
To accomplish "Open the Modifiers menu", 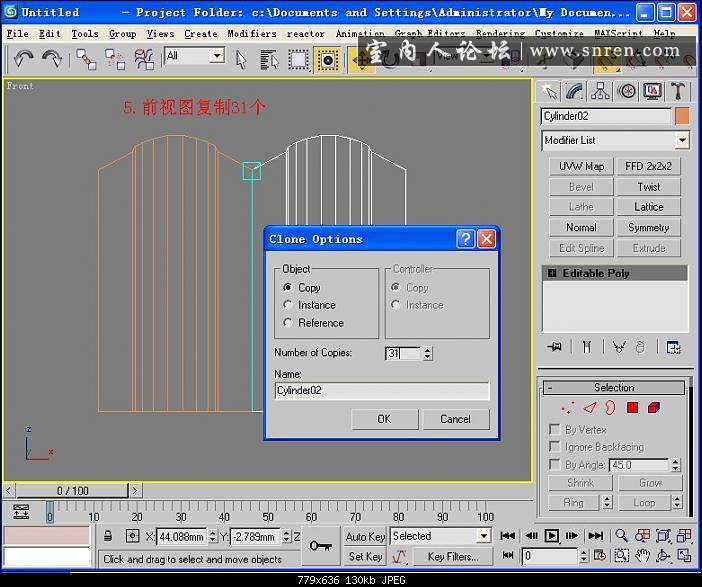I will (x=252, y=34).
